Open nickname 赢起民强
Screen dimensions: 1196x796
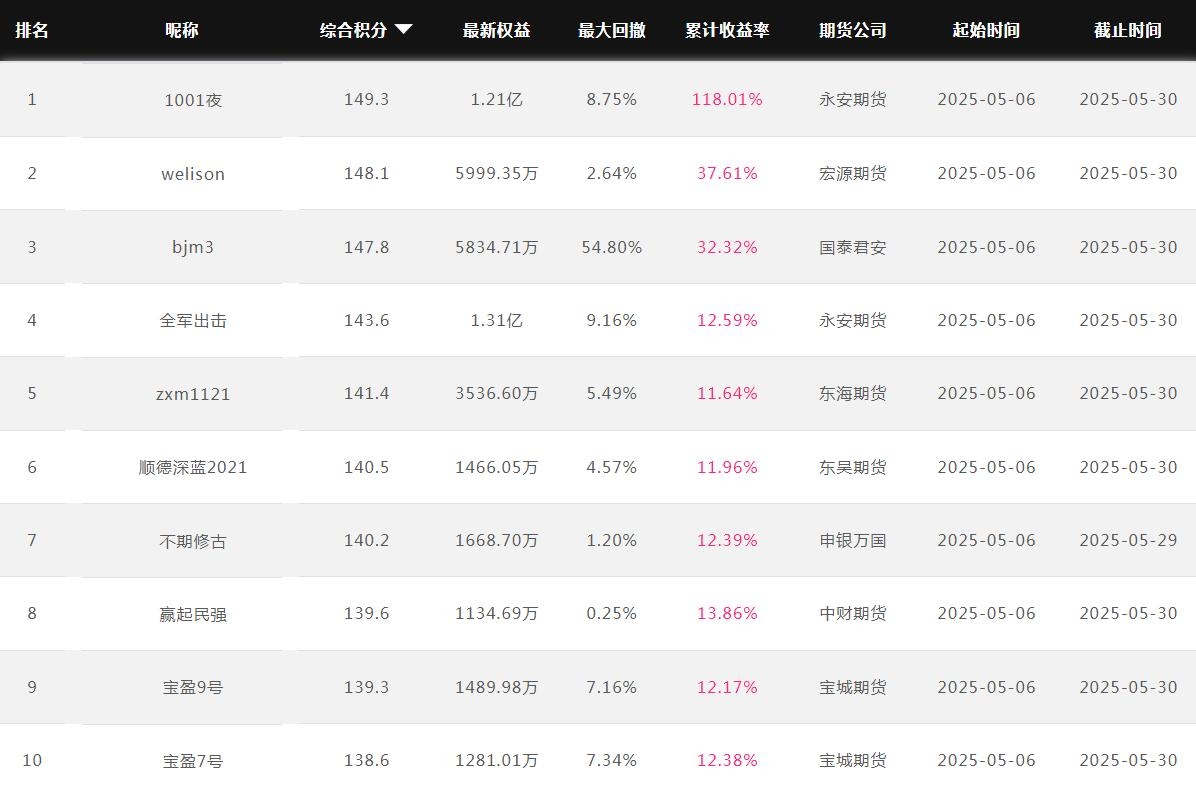click(x=193, y=614)
